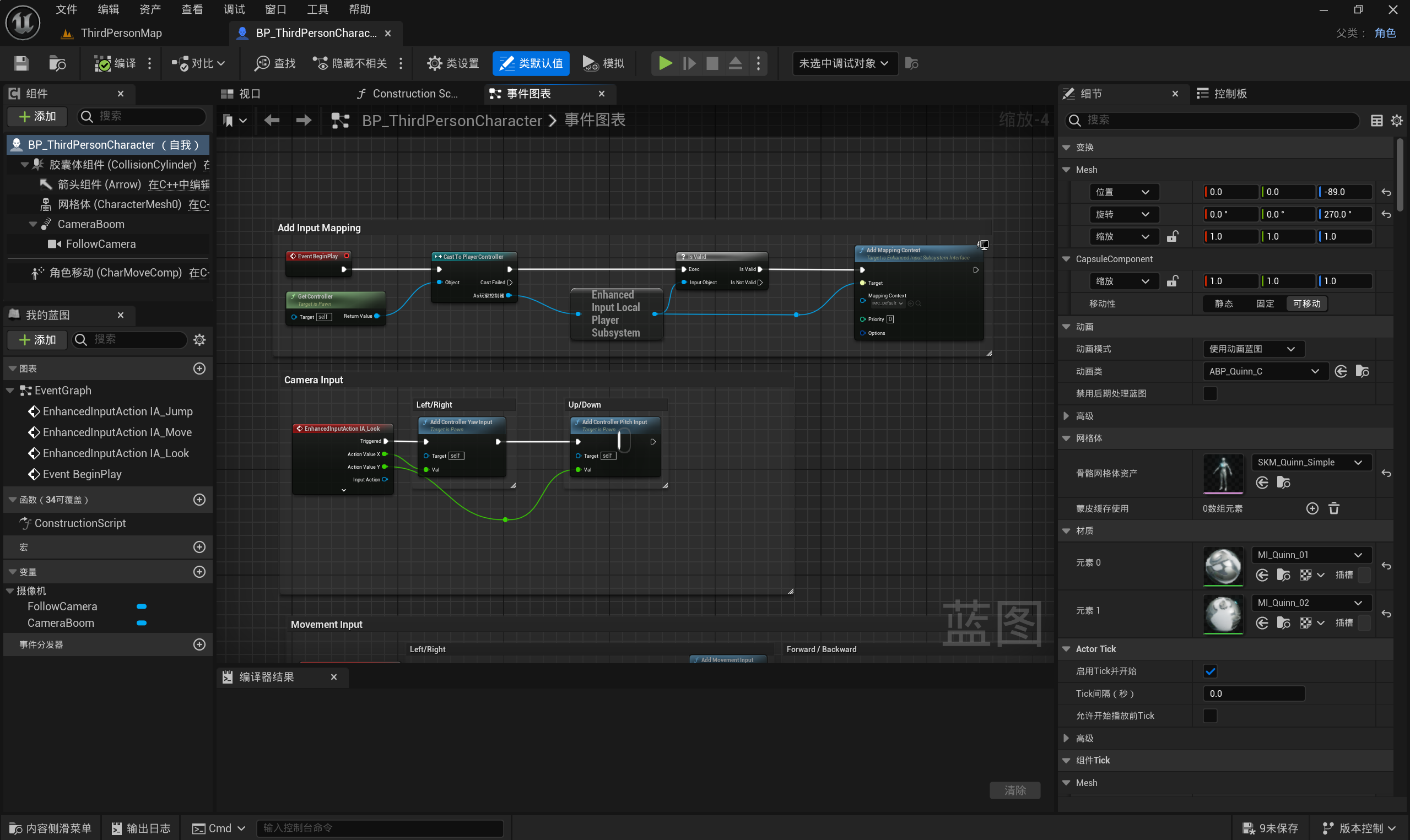
Task: Open settings gear in My Blueprint panel
Action: tap(199, 340)
